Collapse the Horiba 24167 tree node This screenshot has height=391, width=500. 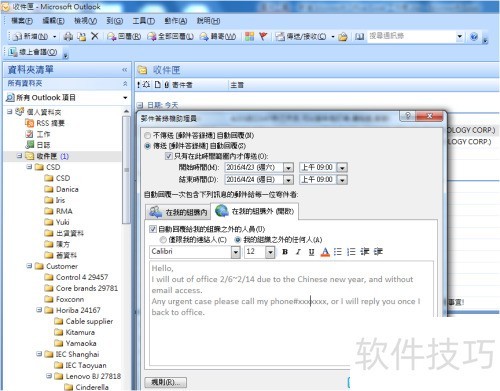[x=39, y=310]
